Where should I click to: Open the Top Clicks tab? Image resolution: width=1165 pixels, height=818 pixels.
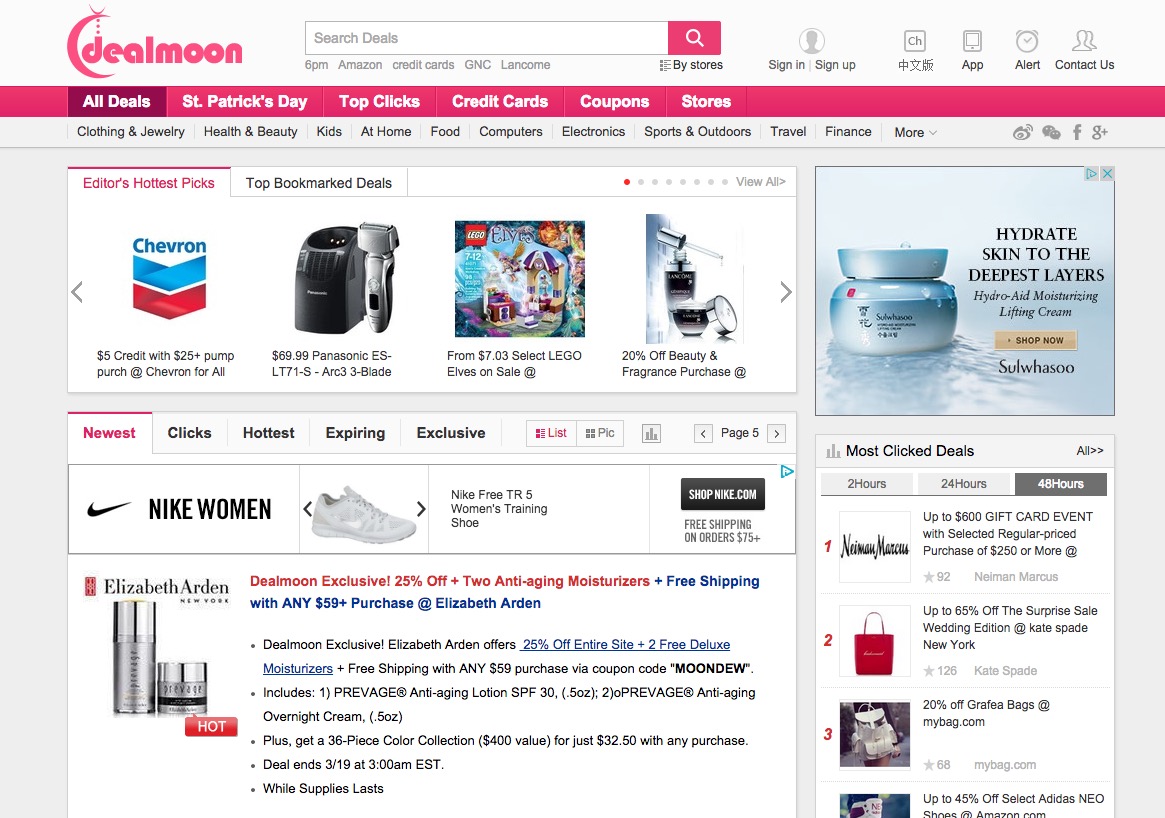[x=379, y=102]
